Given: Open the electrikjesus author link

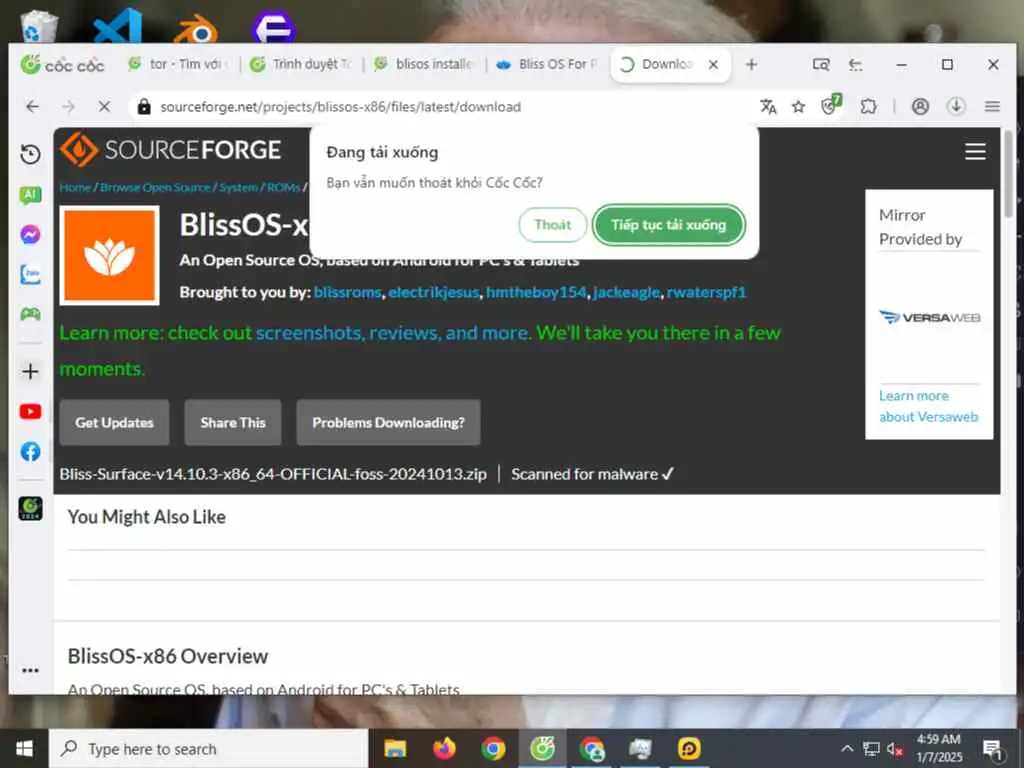Looking at the screenshot, I should [x=434, y=292].
